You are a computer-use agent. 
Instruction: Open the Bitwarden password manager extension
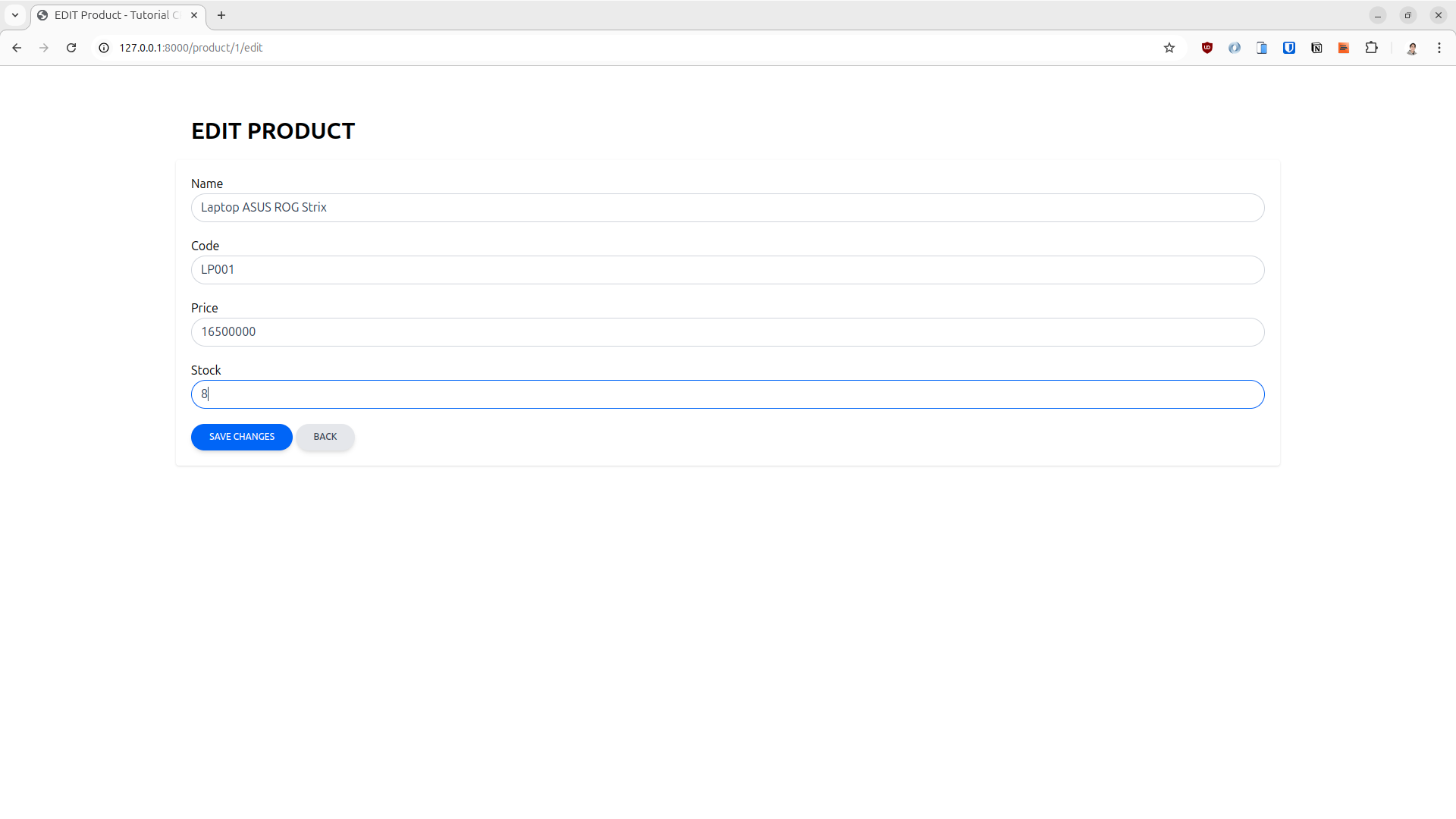pos(1289,47)
